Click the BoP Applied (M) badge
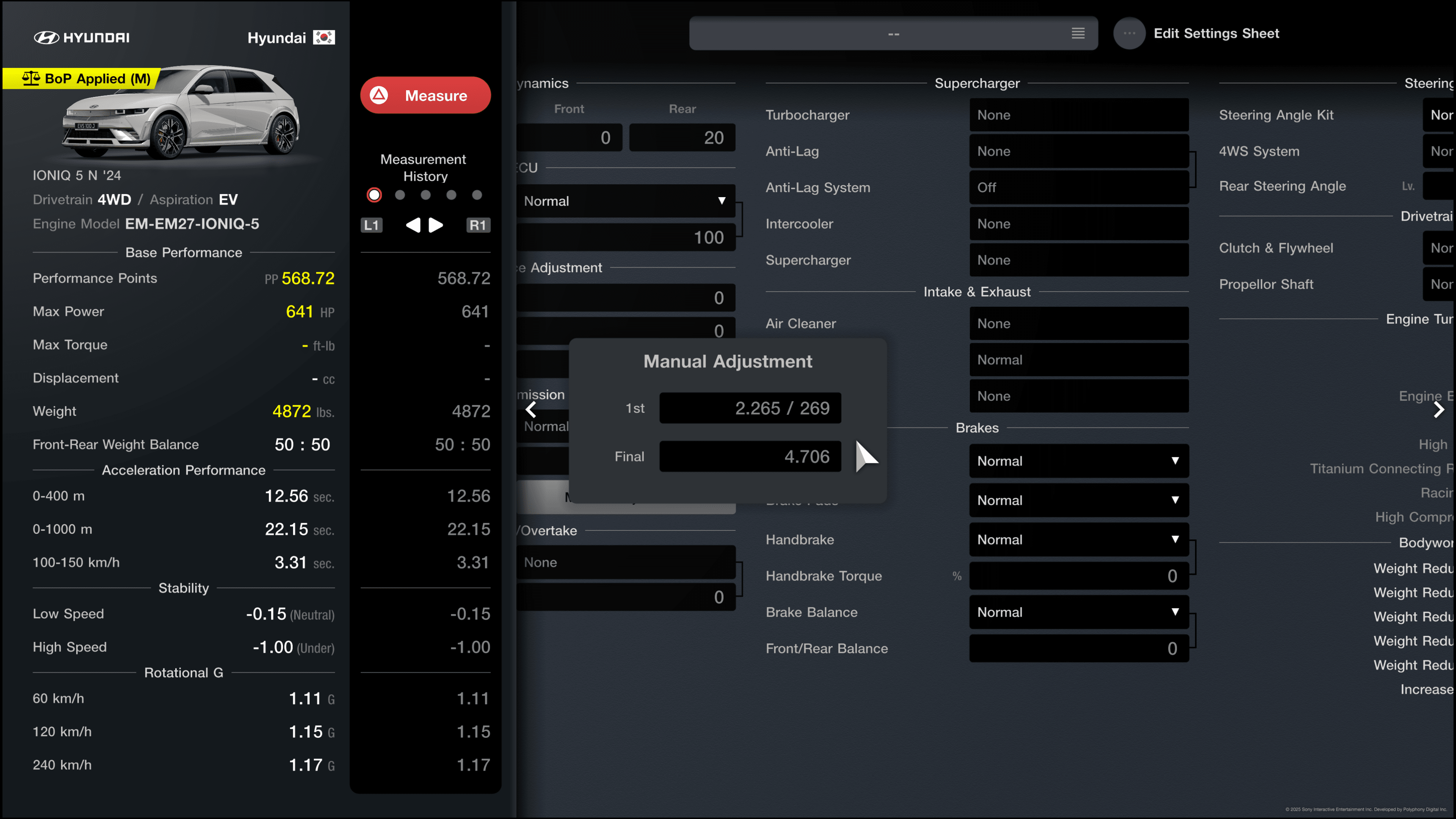Image resolution: width=1456 pixels, height=819 pixels. 82,78
